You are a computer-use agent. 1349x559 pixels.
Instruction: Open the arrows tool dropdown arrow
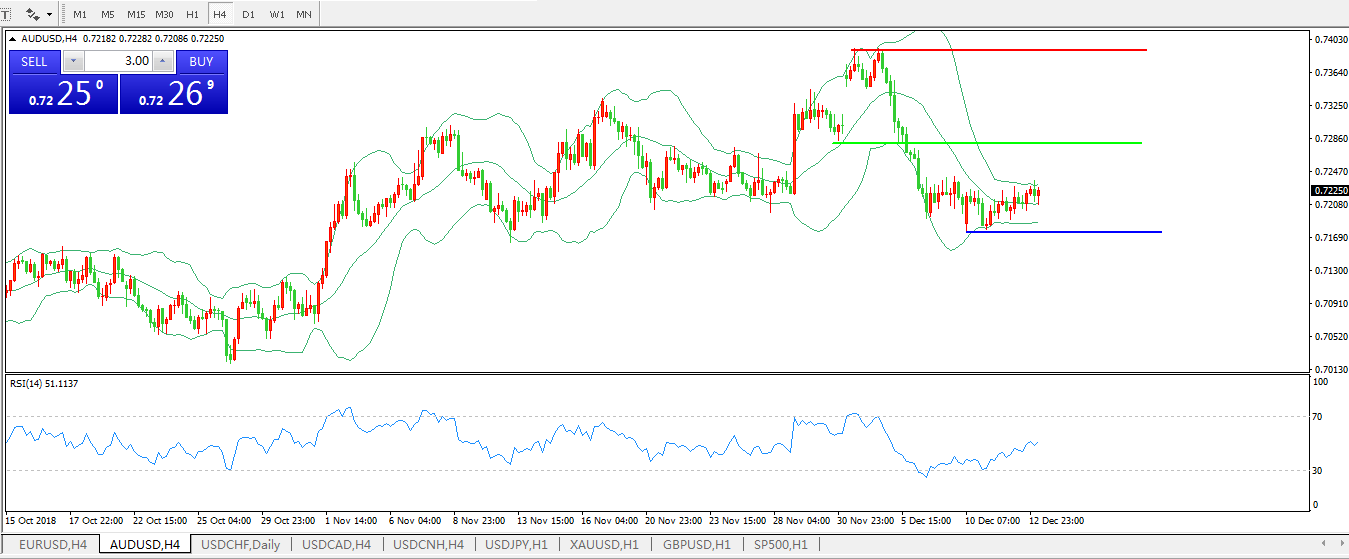click(50, 14)
